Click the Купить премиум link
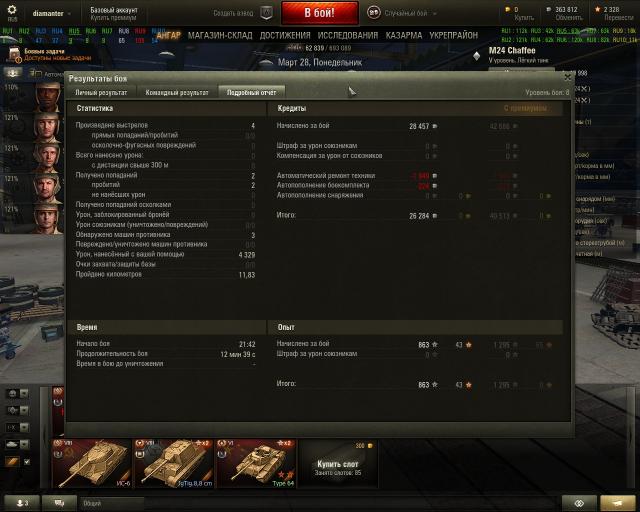The image size is (640, 512). pos(113,18)
